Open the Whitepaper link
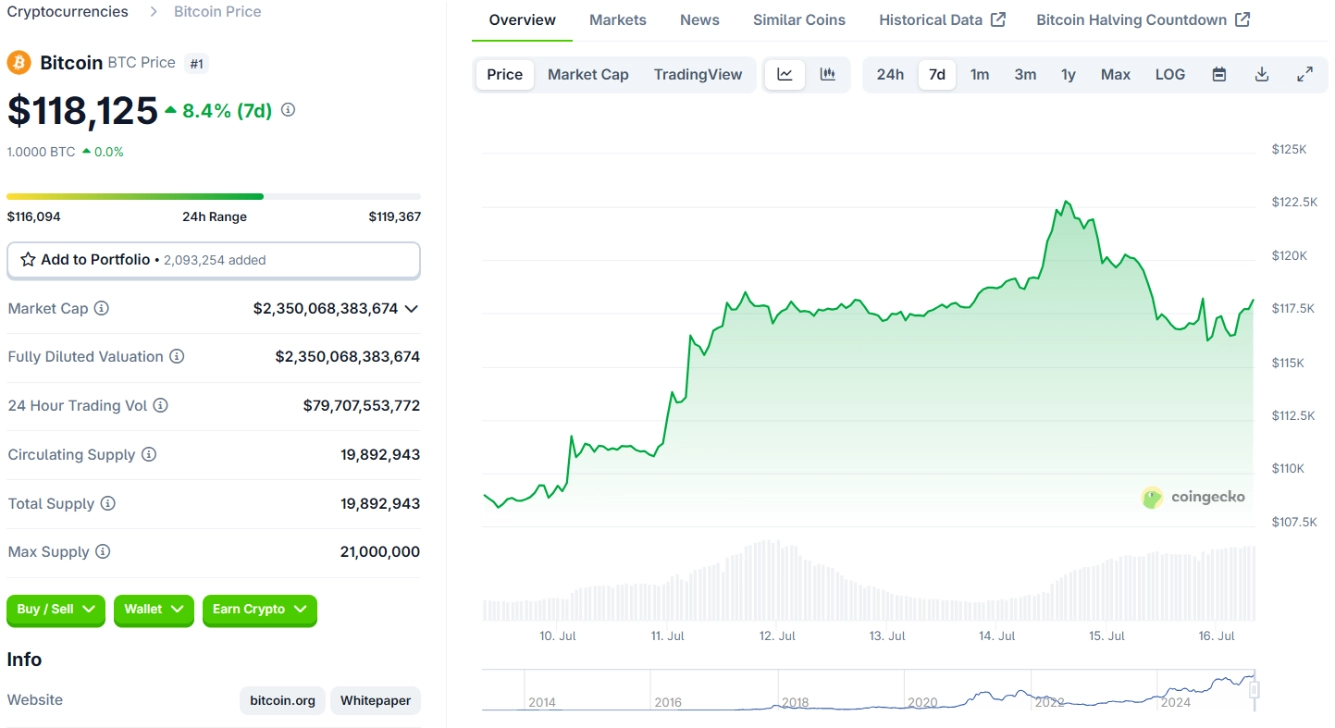 (375, 701)
